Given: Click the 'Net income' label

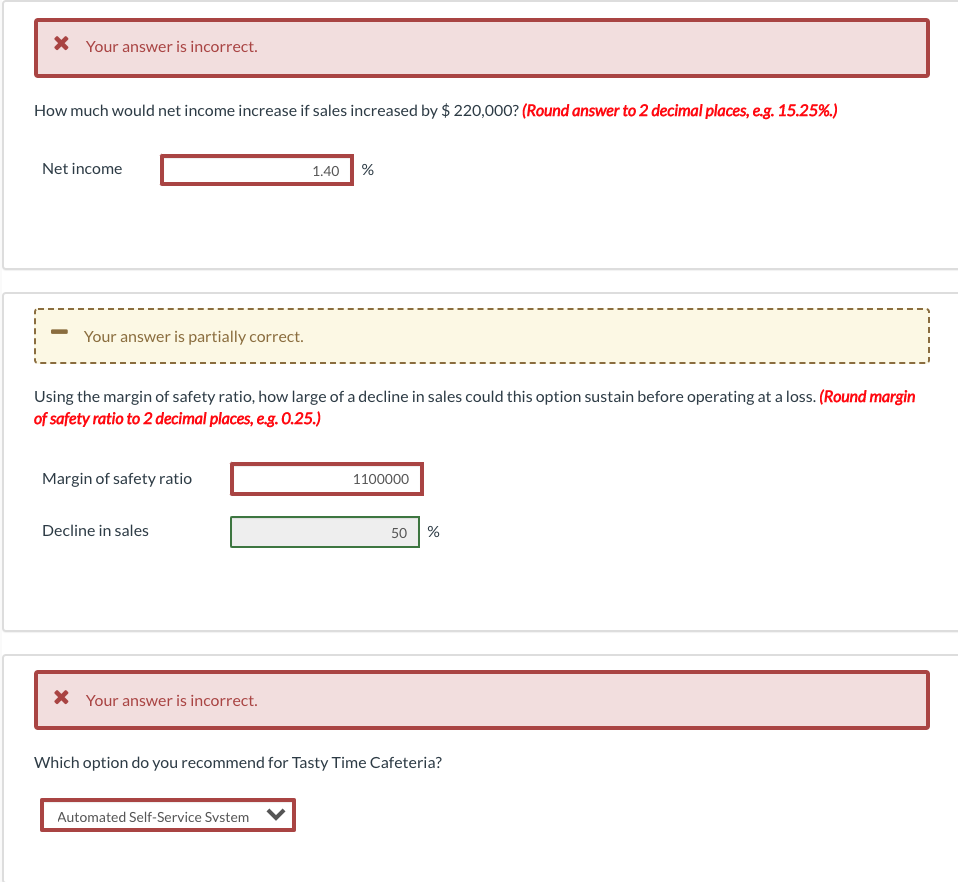Looking at the screenshot, I should 82,169.
